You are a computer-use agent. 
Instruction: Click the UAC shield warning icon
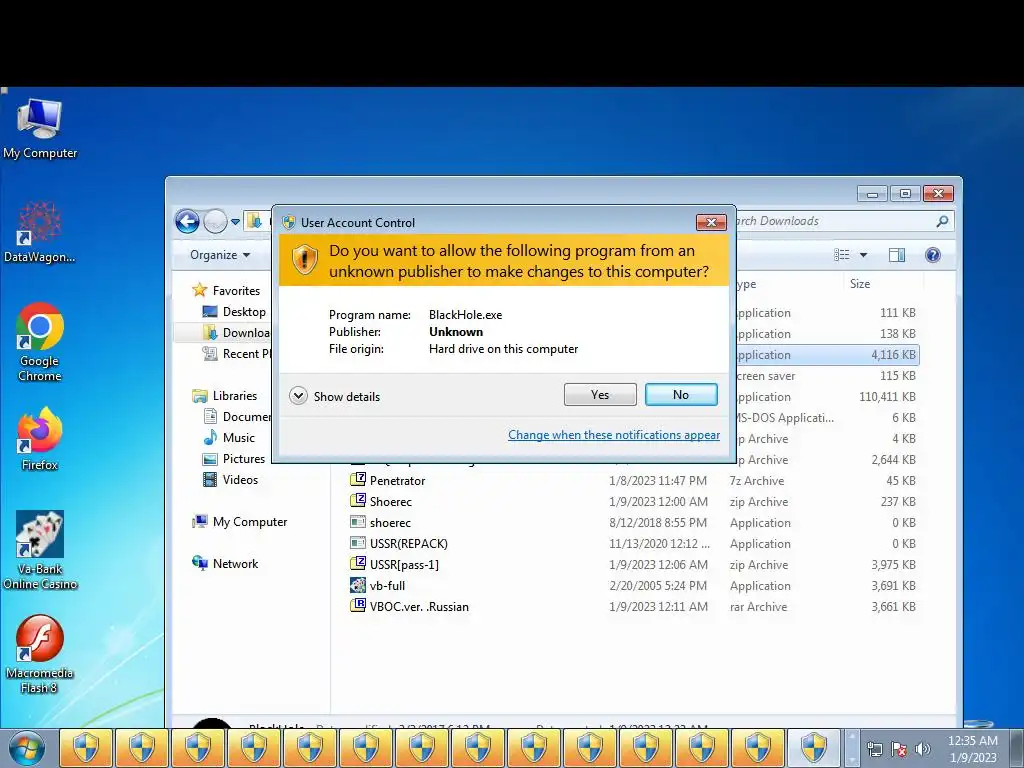tap(304, 260)
